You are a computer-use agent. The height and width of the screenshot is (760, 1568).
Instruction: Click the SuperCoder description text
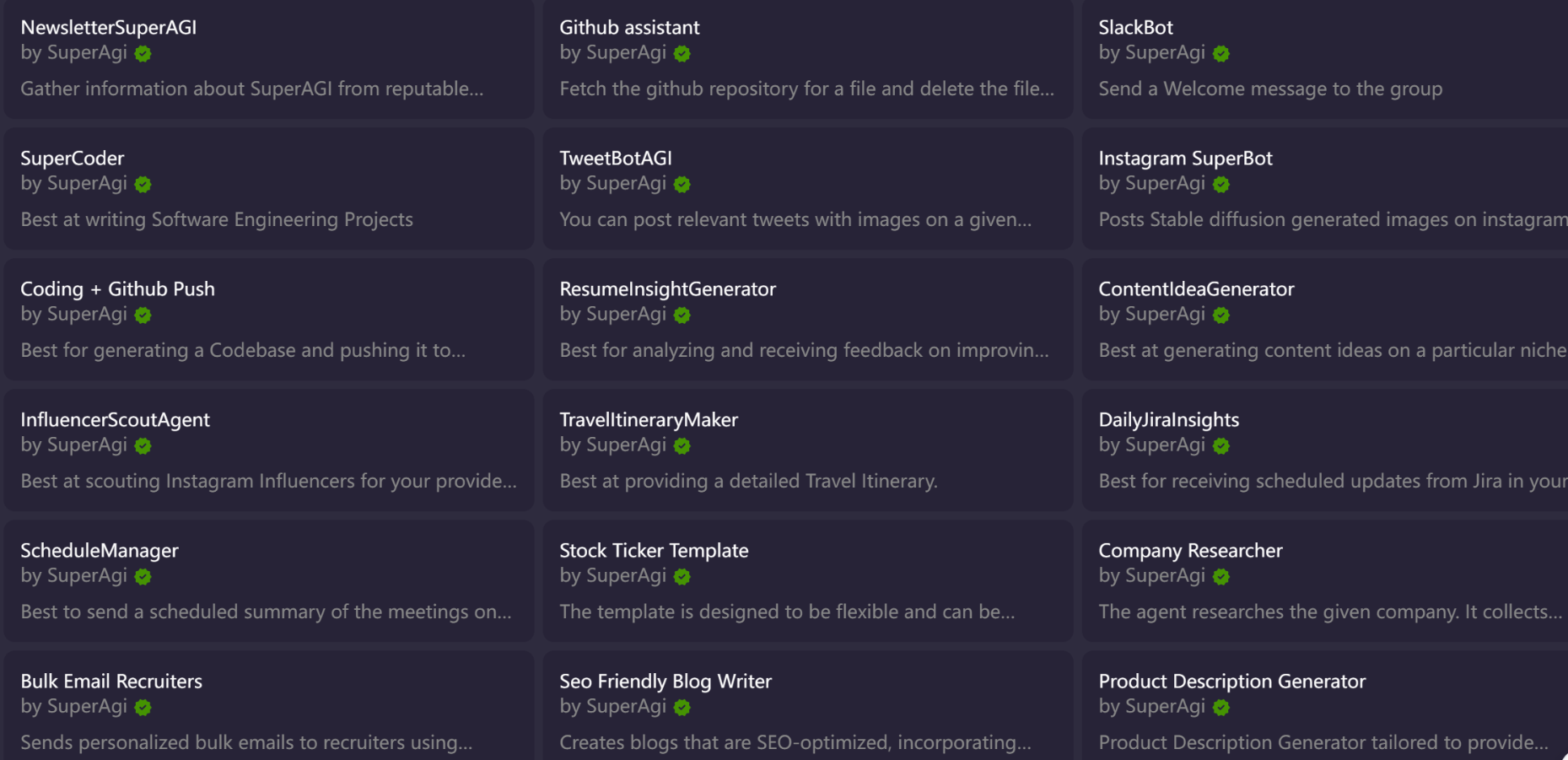[x=217, y=220]
